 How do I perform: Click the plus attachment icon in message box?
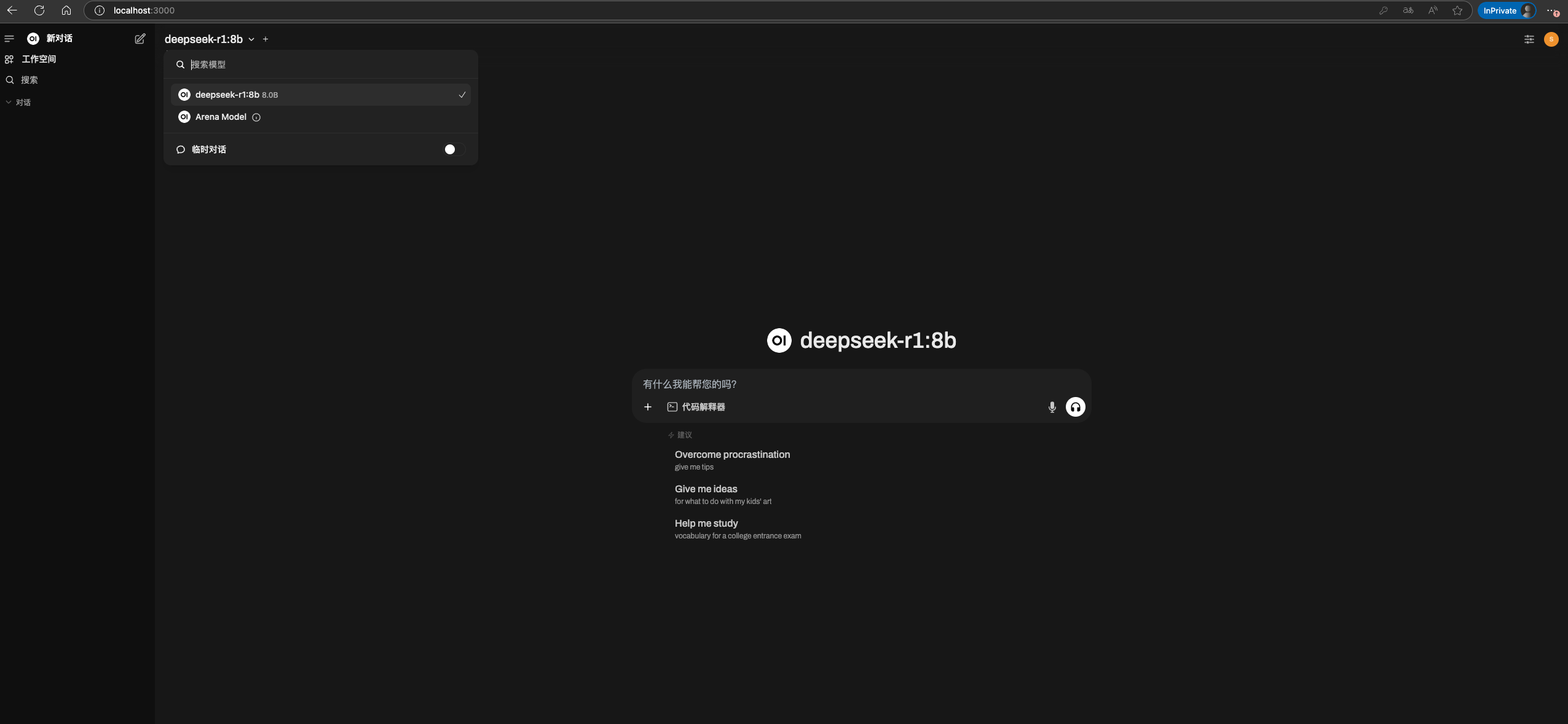pos(647,407)
